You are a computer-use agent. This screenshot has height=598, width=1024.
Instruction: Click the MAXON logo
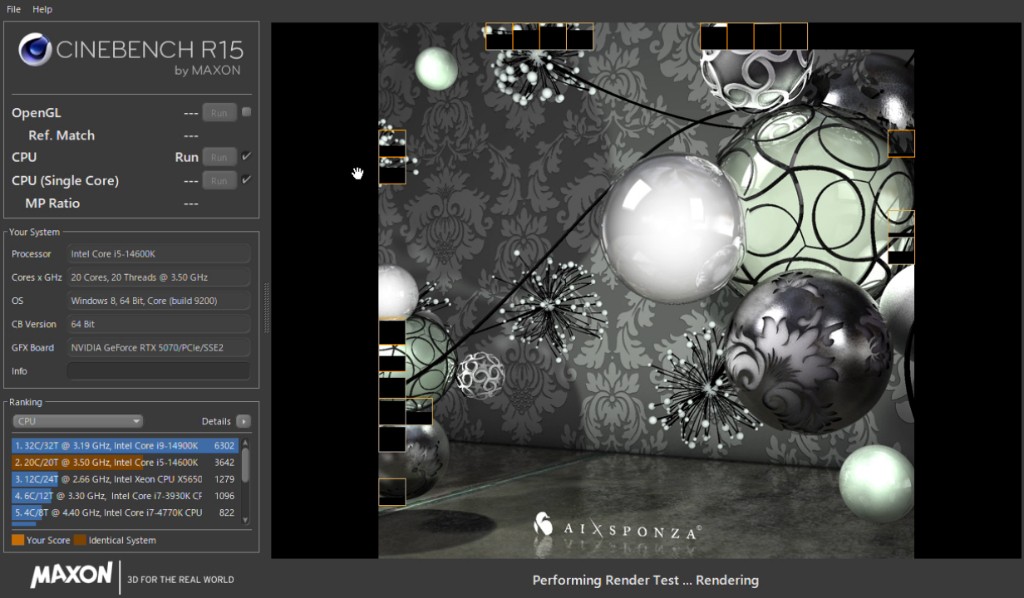coord(71,575)
